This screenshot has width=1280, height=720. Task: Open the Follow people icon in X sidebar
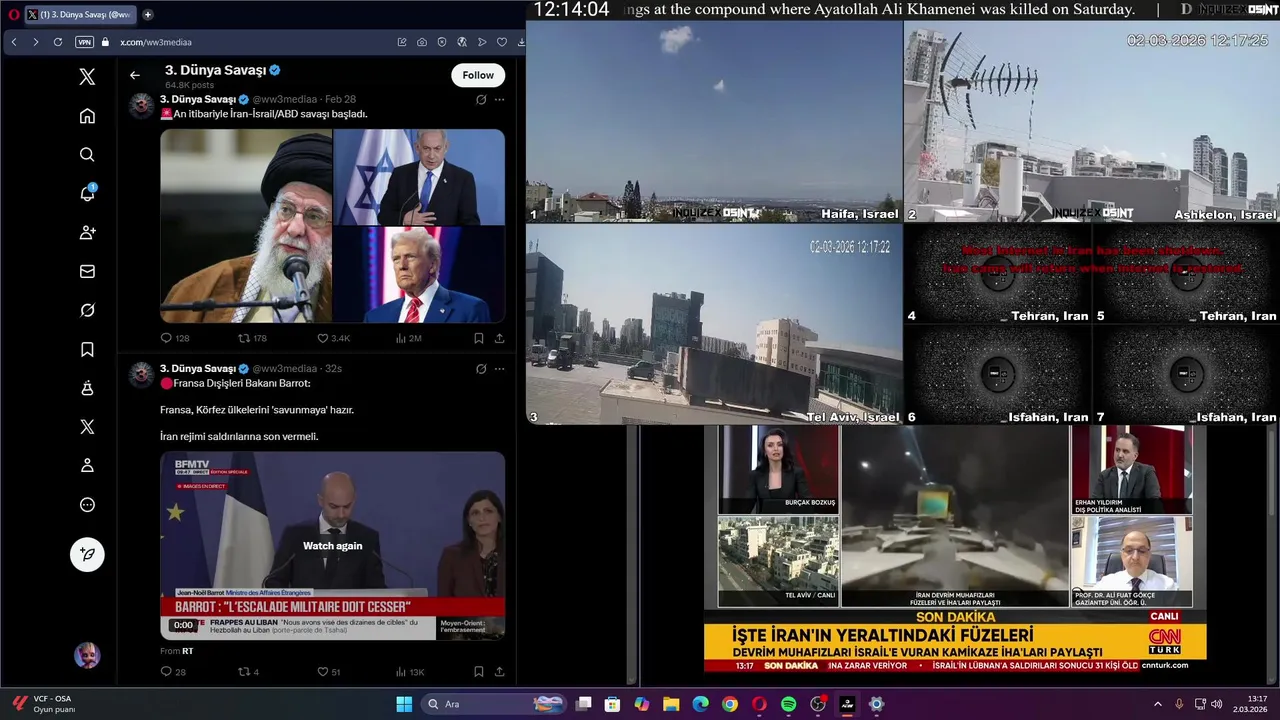[x=87, y=232]
